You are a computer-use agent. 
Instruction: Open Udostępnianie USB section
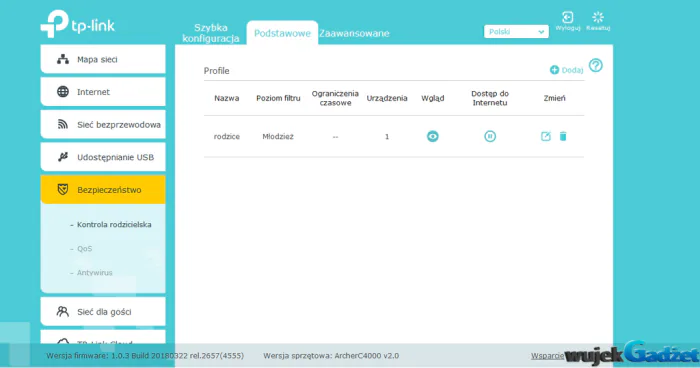coord(103,157)
